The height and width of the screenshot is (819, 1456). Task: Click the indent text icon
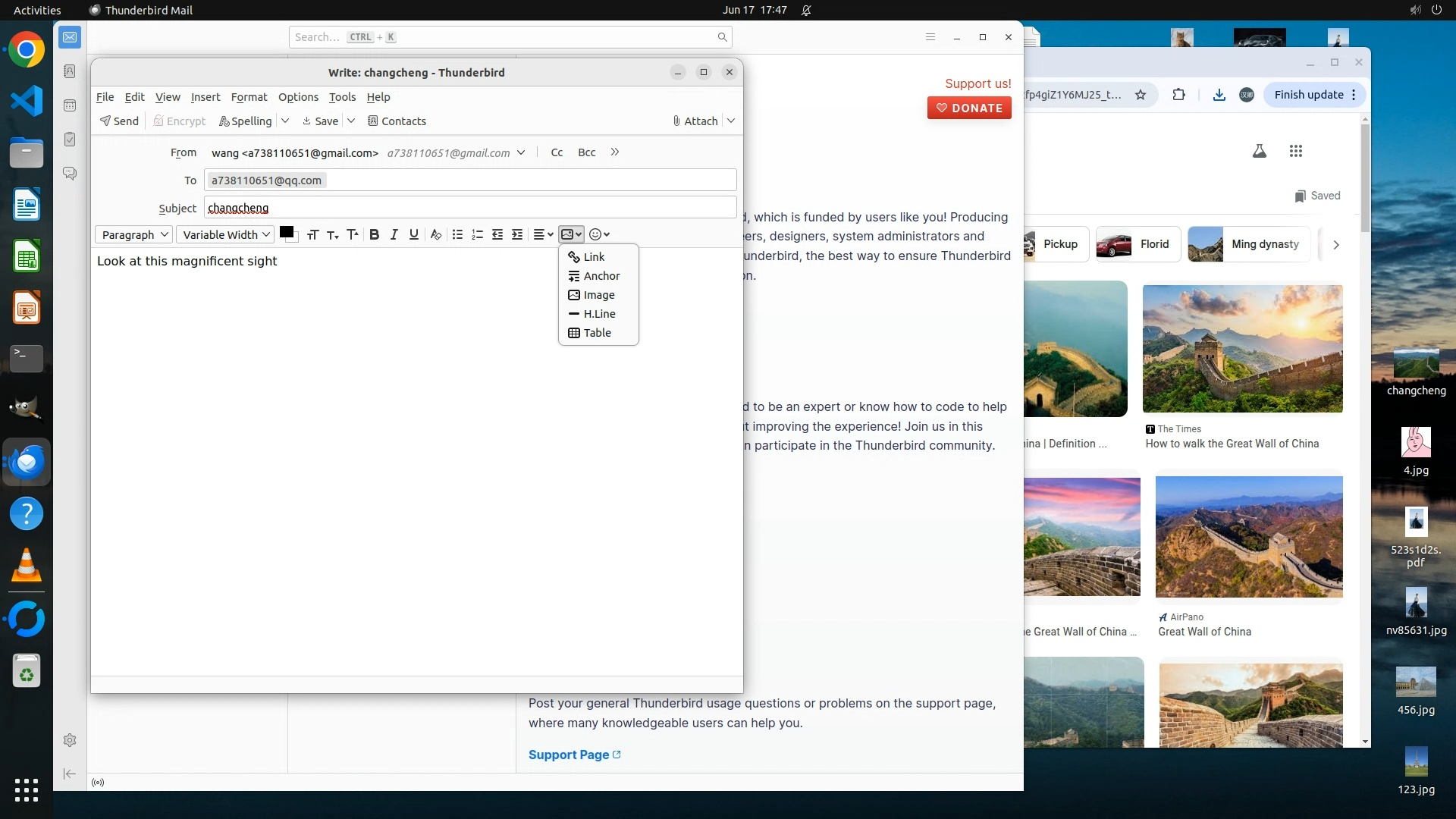(x=517, y=234)
